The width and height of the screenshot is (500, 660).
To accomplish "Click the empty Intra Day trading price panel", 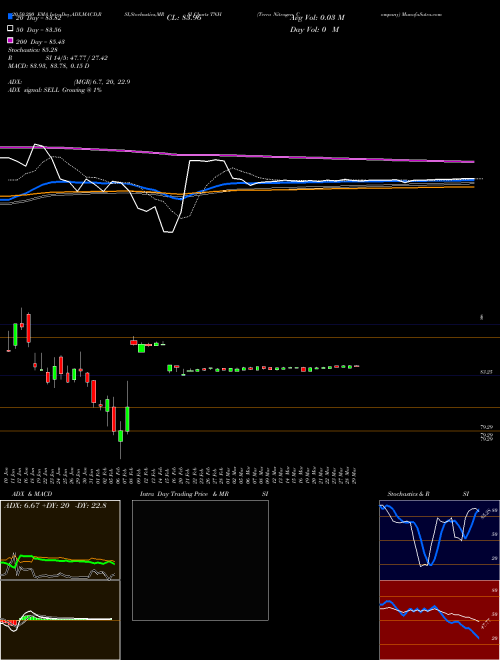I will 200,560.
